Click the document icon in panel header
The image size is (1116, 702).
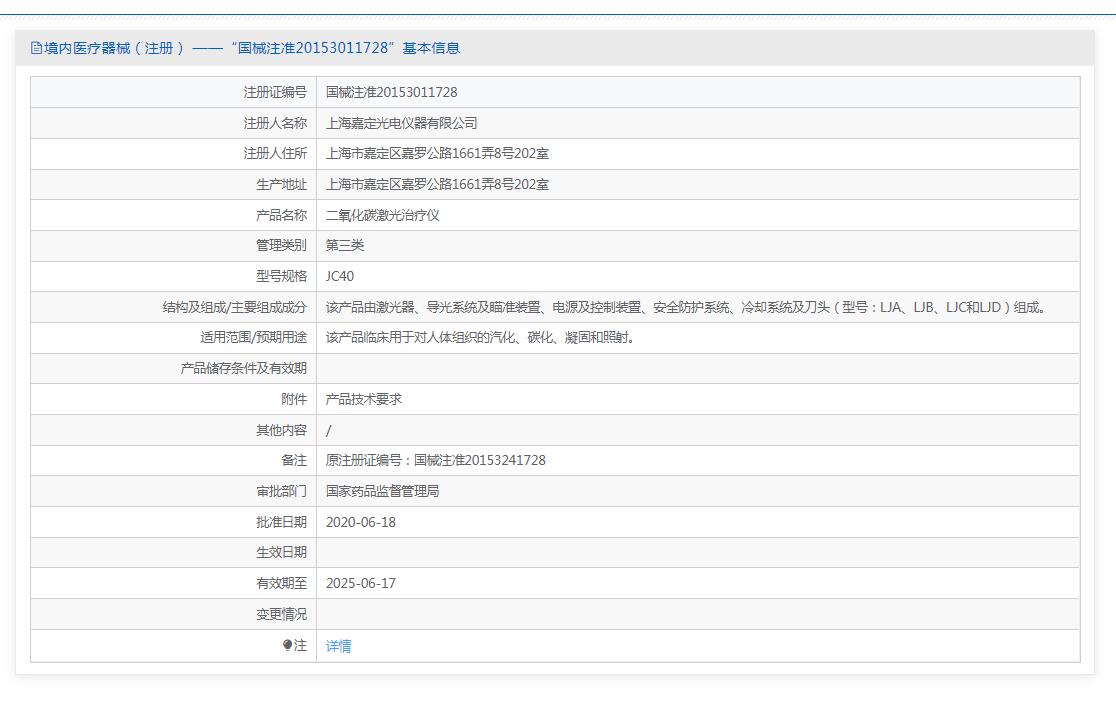[37, 48]
